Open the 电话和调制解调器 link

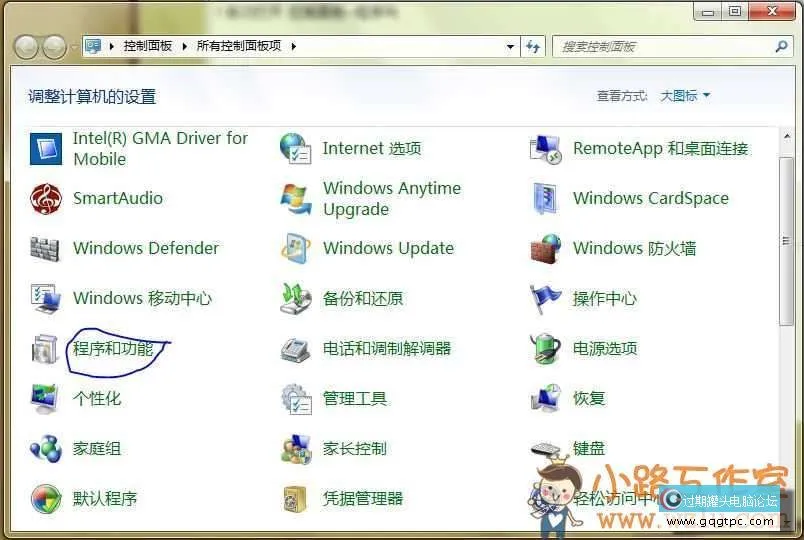[x=387, y=349]
